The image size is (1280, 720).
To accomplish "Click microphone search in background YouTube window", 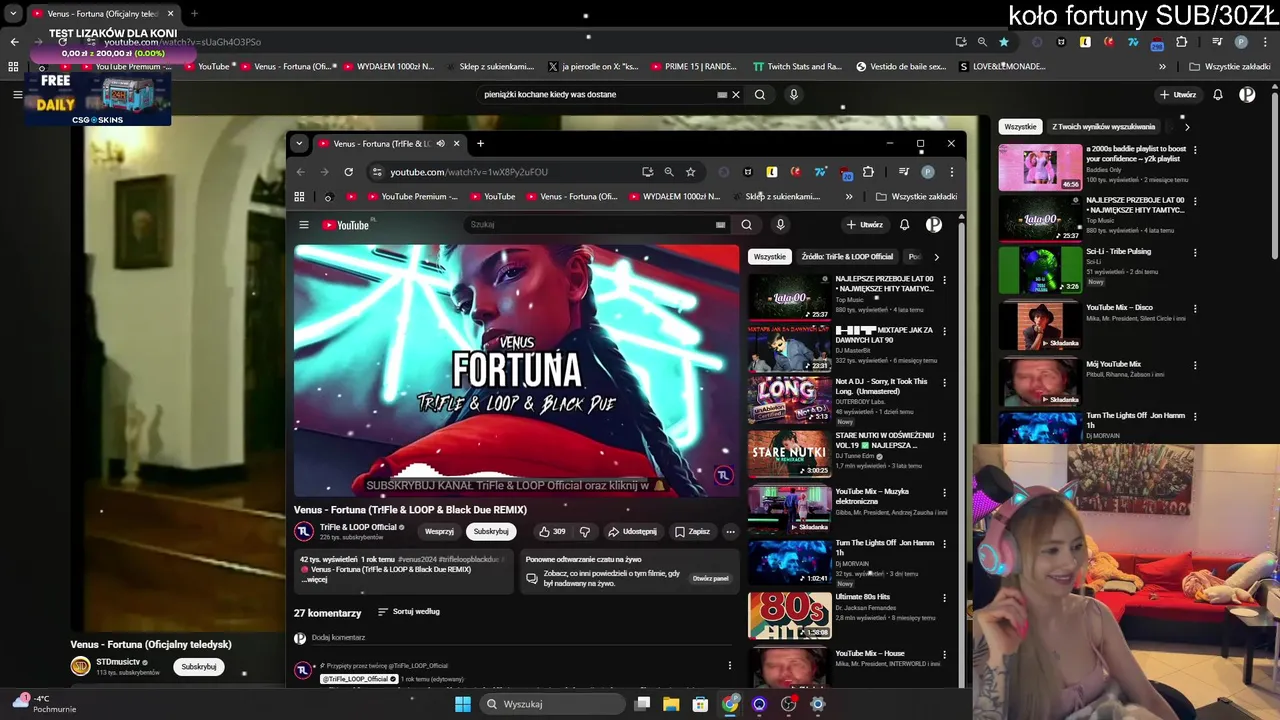I will (x=794, y=95).
